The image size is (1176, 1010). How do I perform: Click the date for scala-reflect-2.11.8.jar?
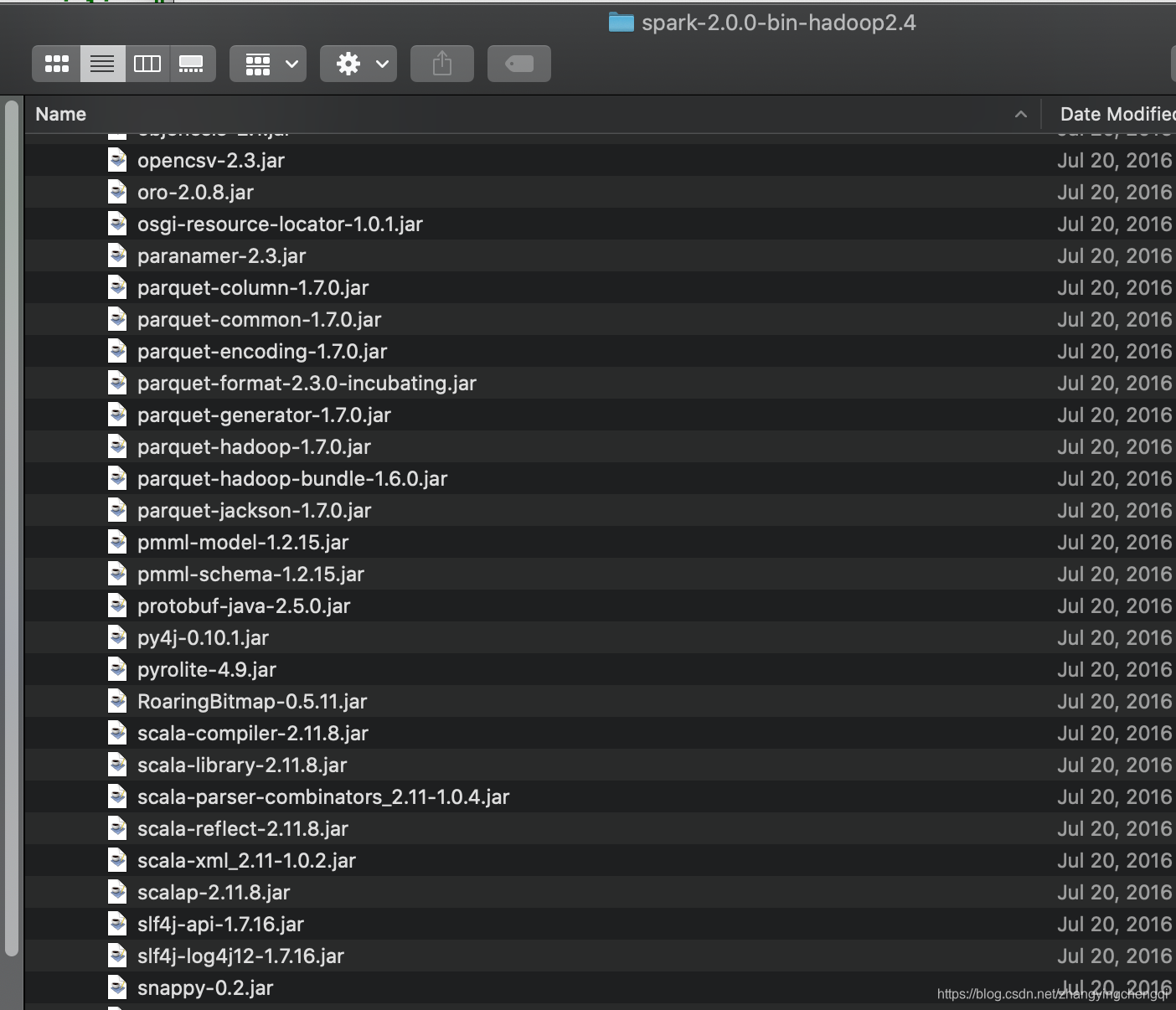pyautogui.click(x=1114, y=829)
